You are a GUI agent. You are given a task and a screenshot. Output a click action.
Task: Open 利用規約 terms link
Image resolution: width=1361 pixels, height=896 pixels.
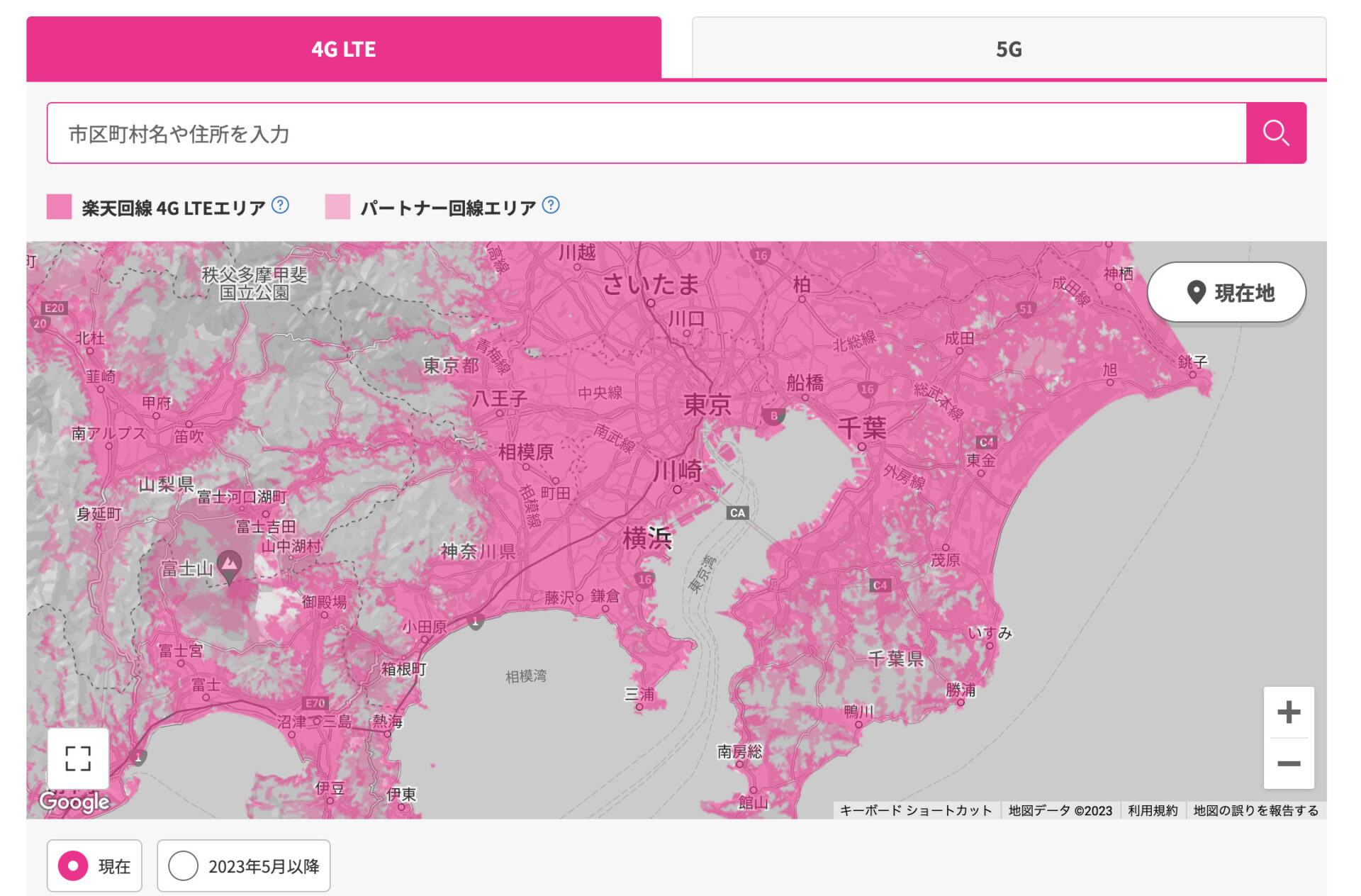click(1153, 810)
